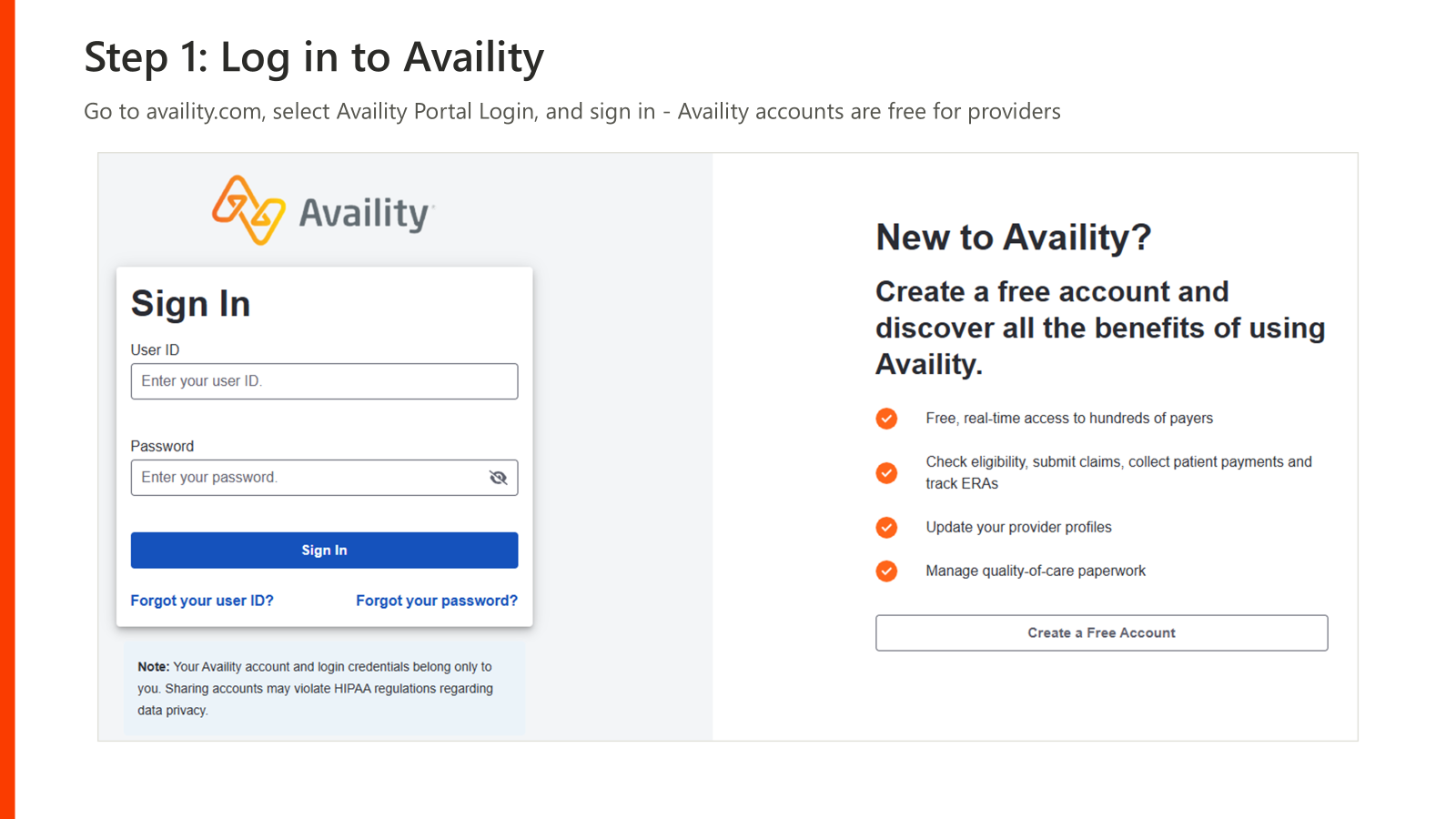Click the blue Sign In button

tap(324, 551)
